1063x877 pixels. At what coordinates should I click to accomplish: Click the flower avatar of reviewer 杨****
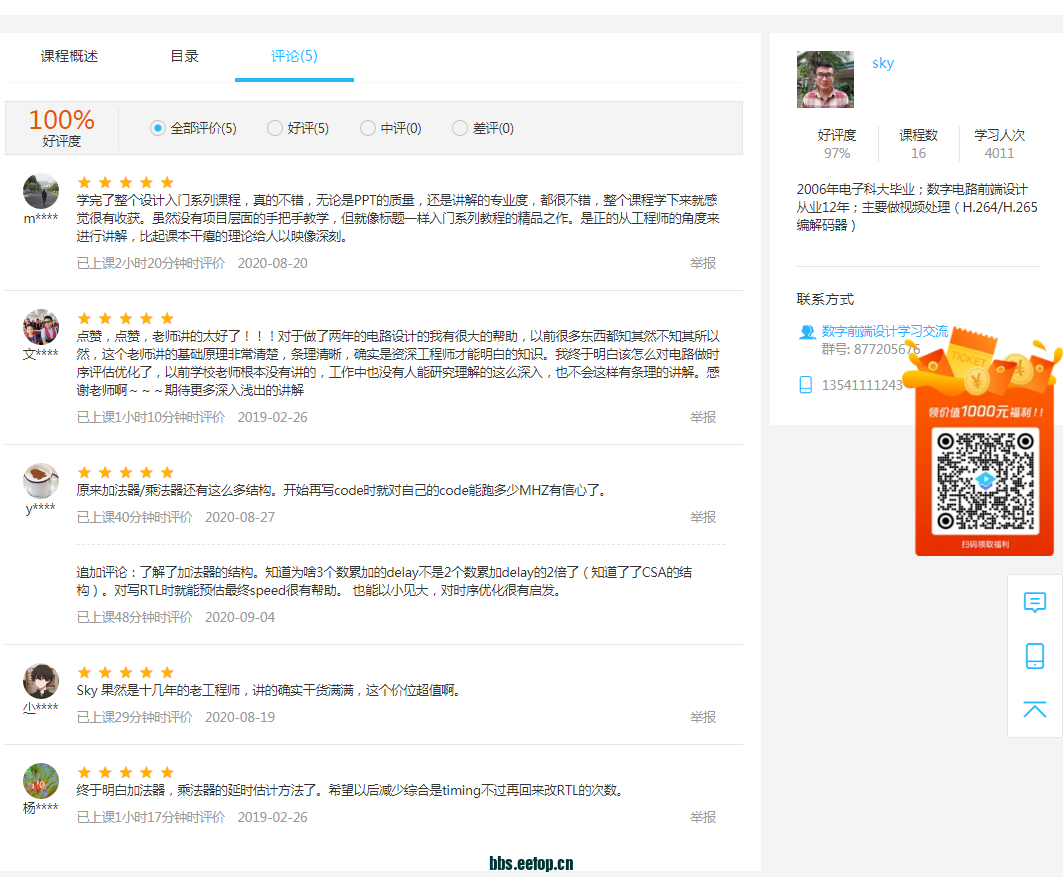41,781
